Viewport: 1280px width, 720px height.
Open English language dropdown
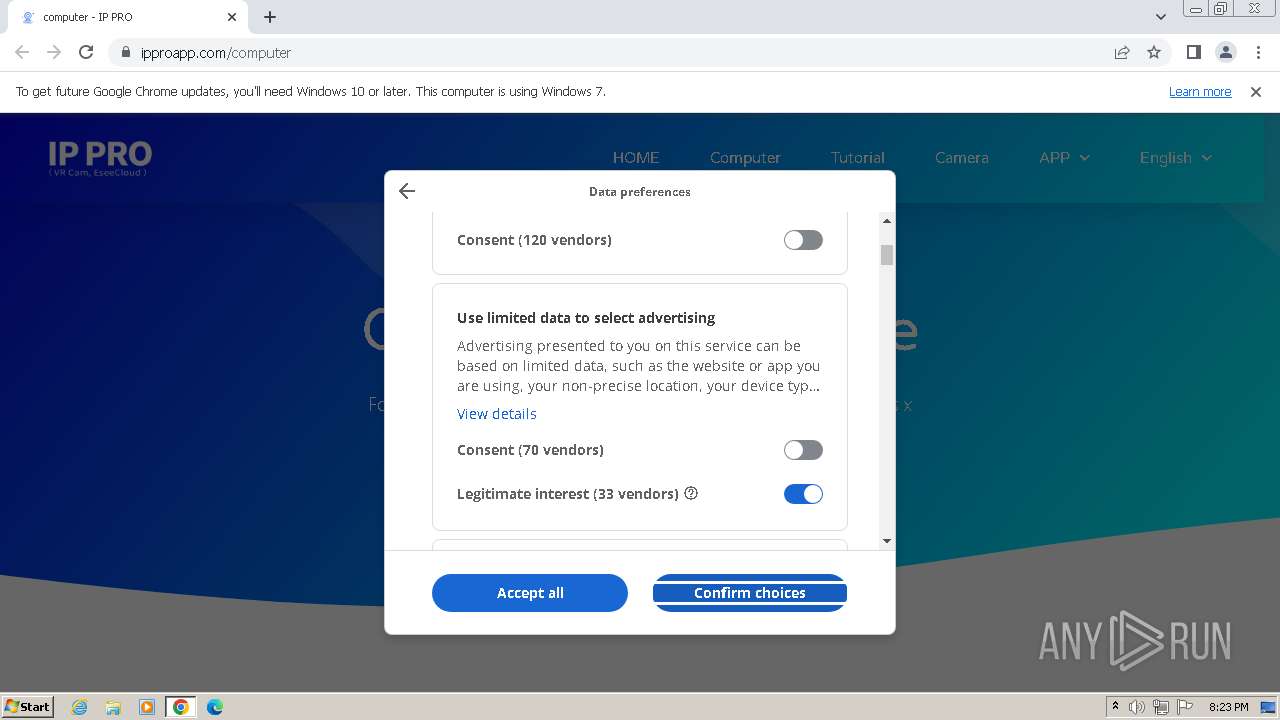pos(1176,158)
